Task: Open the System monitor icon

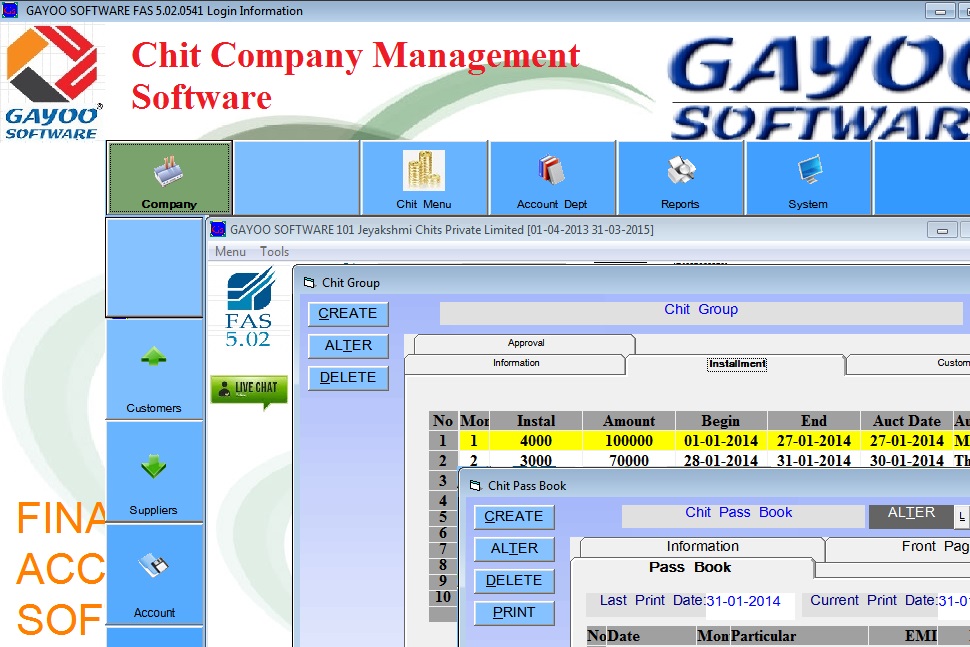Action: (x=808, y=170)
